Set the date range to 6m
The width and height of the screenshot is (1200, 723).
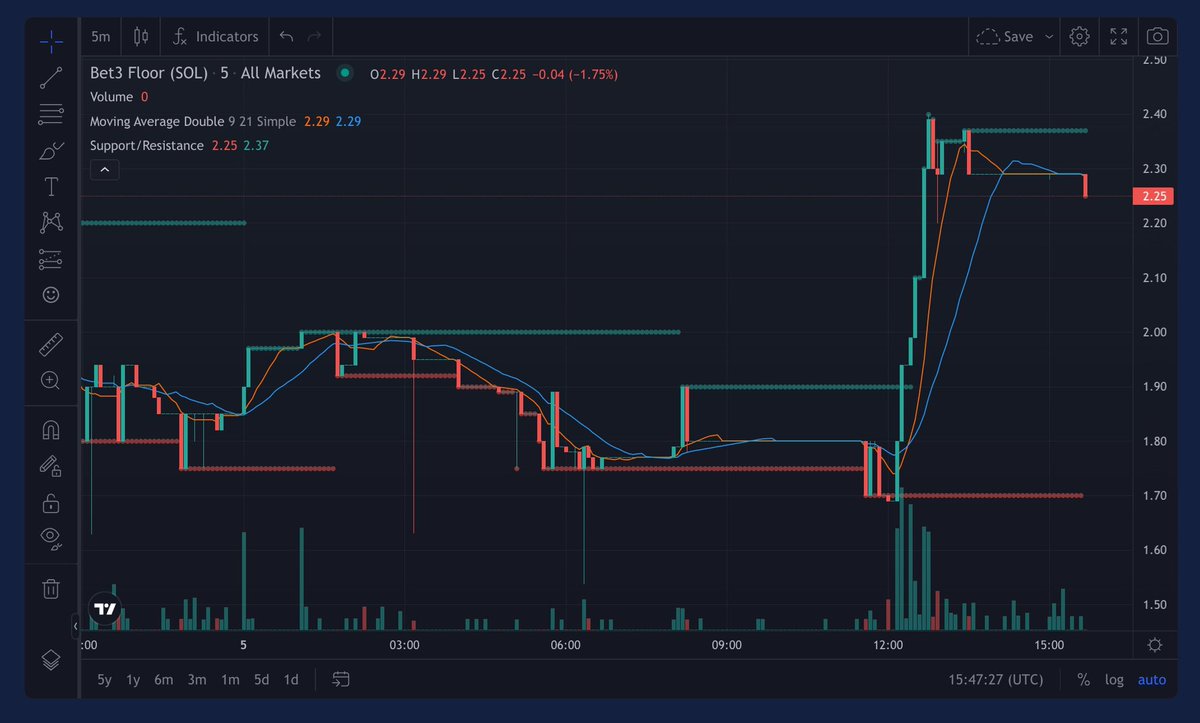164,680
